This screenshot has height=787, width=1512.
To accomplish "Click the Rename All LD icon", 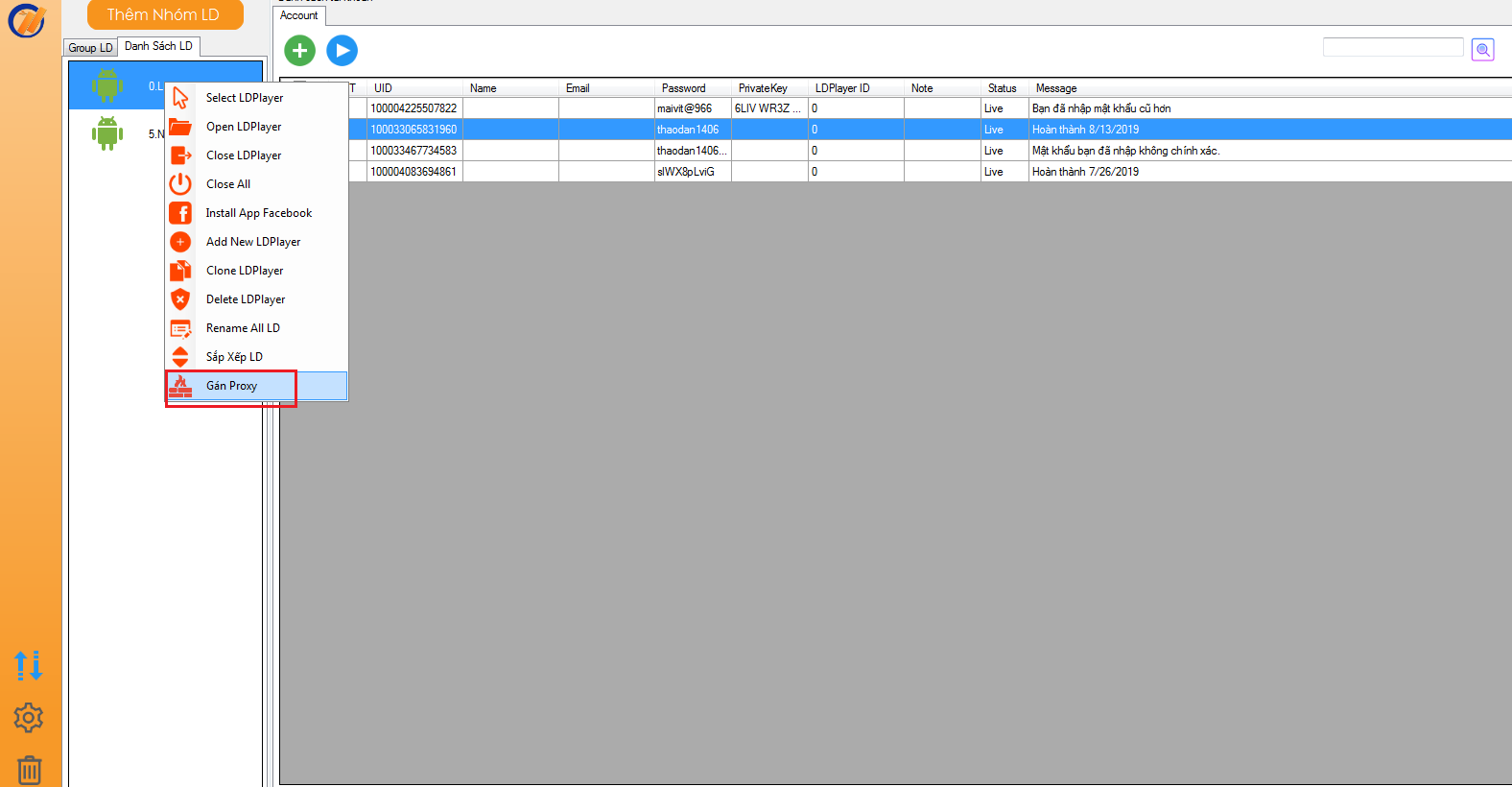I will [180, 328].
